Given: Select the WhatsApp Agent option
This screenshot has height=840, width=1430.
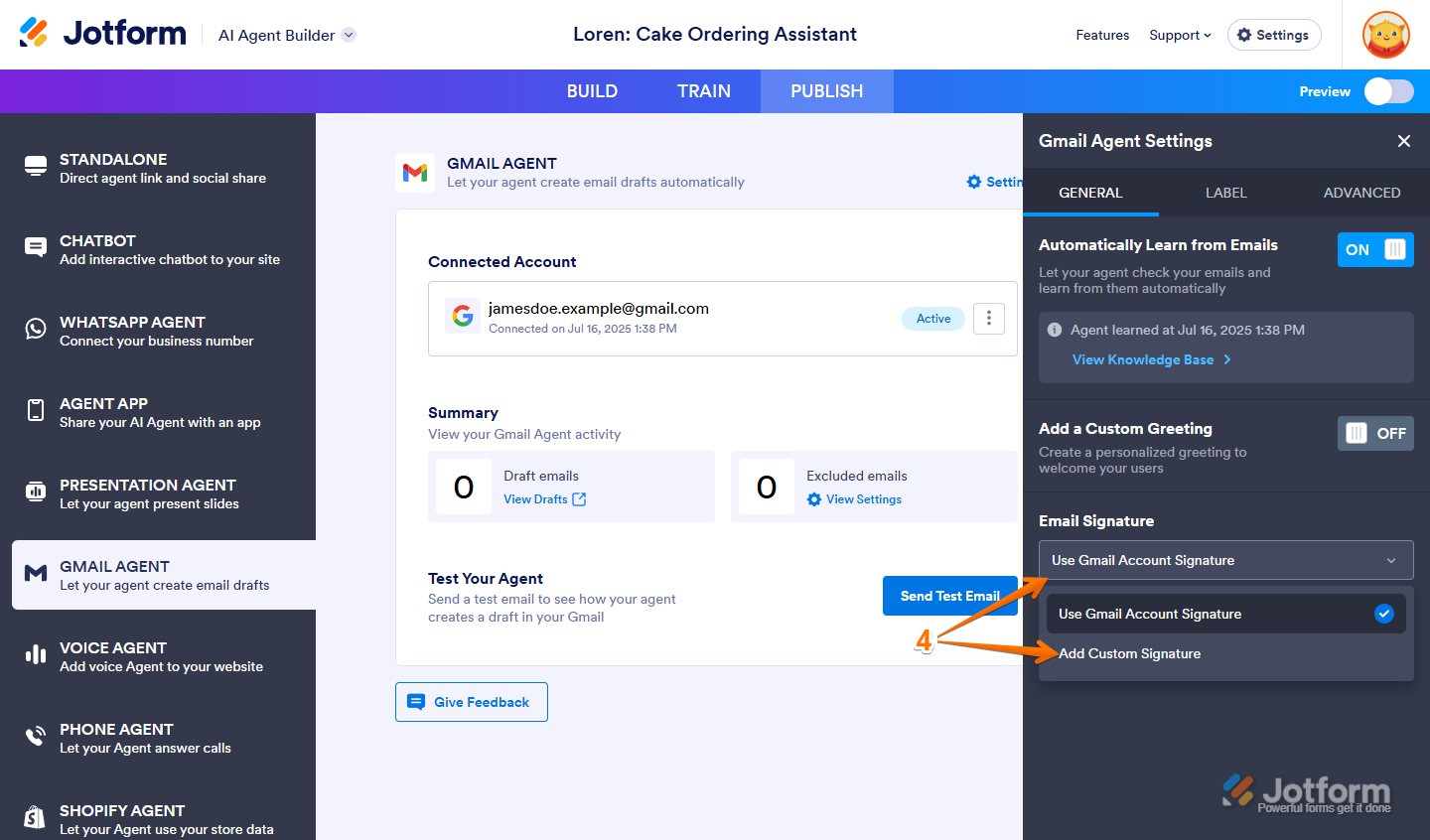Looking at the screenshot, I should point(158,331).
